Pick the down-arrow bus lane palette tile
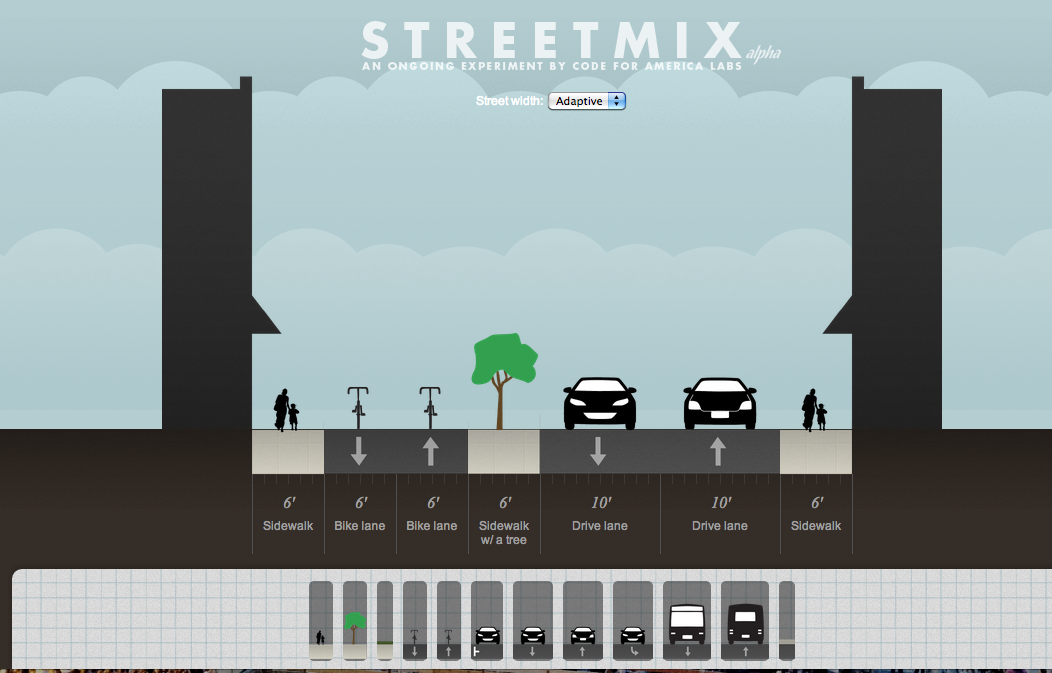Viewport: 1052px width, 673px height. [x=687, y=621]
